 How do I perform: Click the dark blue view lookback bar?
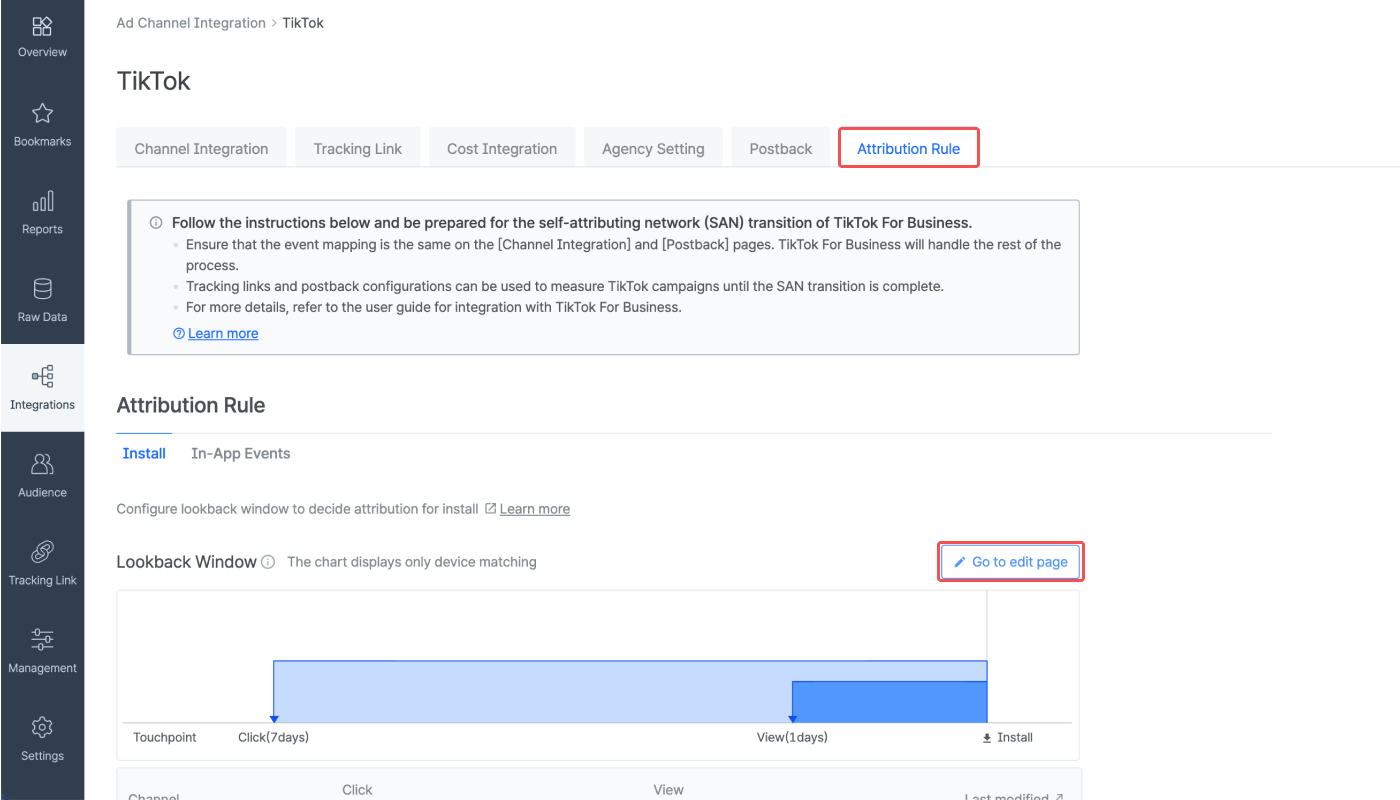click(890, 702)
